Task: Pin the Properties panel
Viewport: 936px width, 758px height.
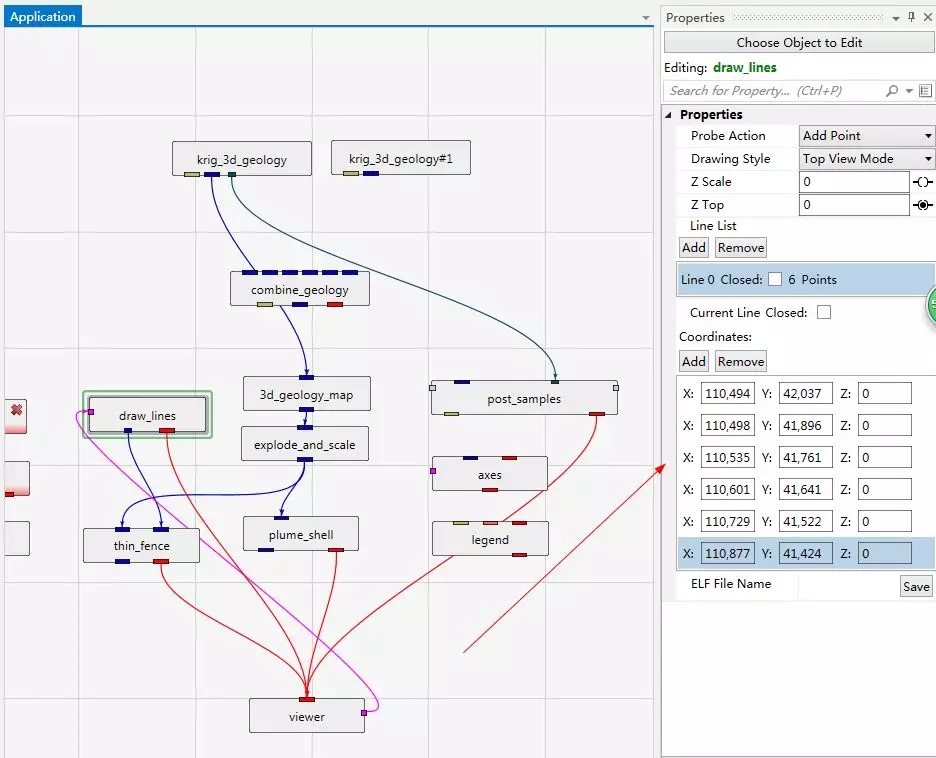Action: click(911, 17)
